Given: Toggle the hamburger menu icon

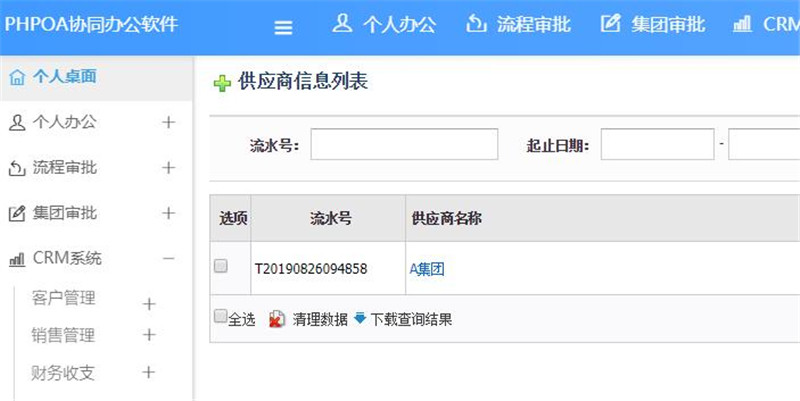Looking at the screenshot, I should pos(283,27).
